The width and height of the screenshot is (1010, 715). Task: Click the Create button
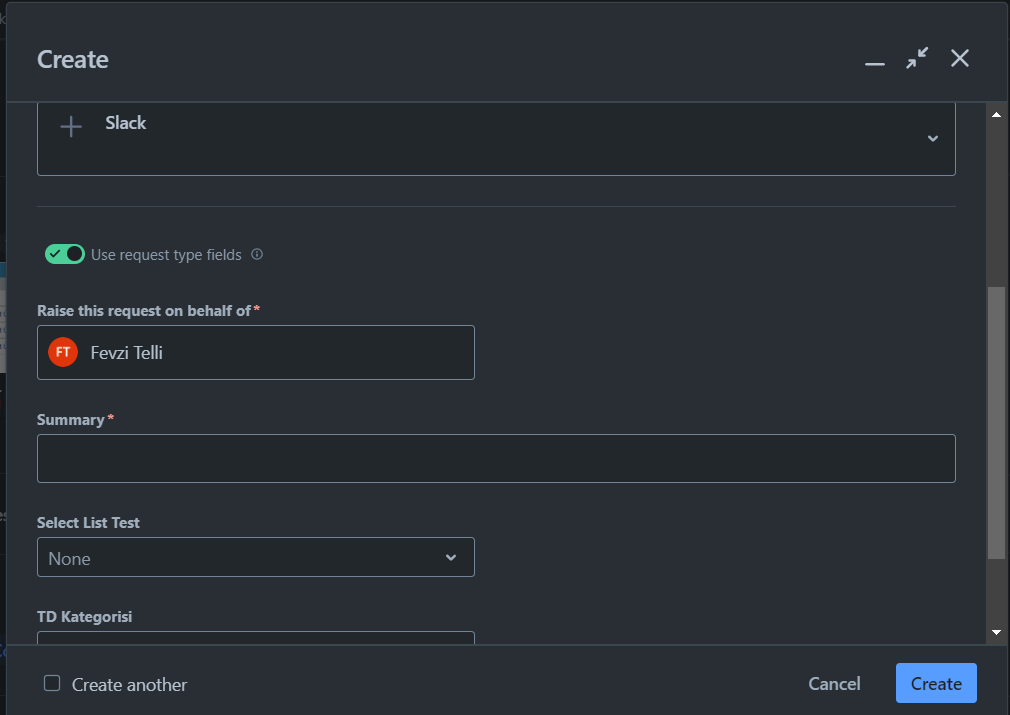(x=935, y=683)
